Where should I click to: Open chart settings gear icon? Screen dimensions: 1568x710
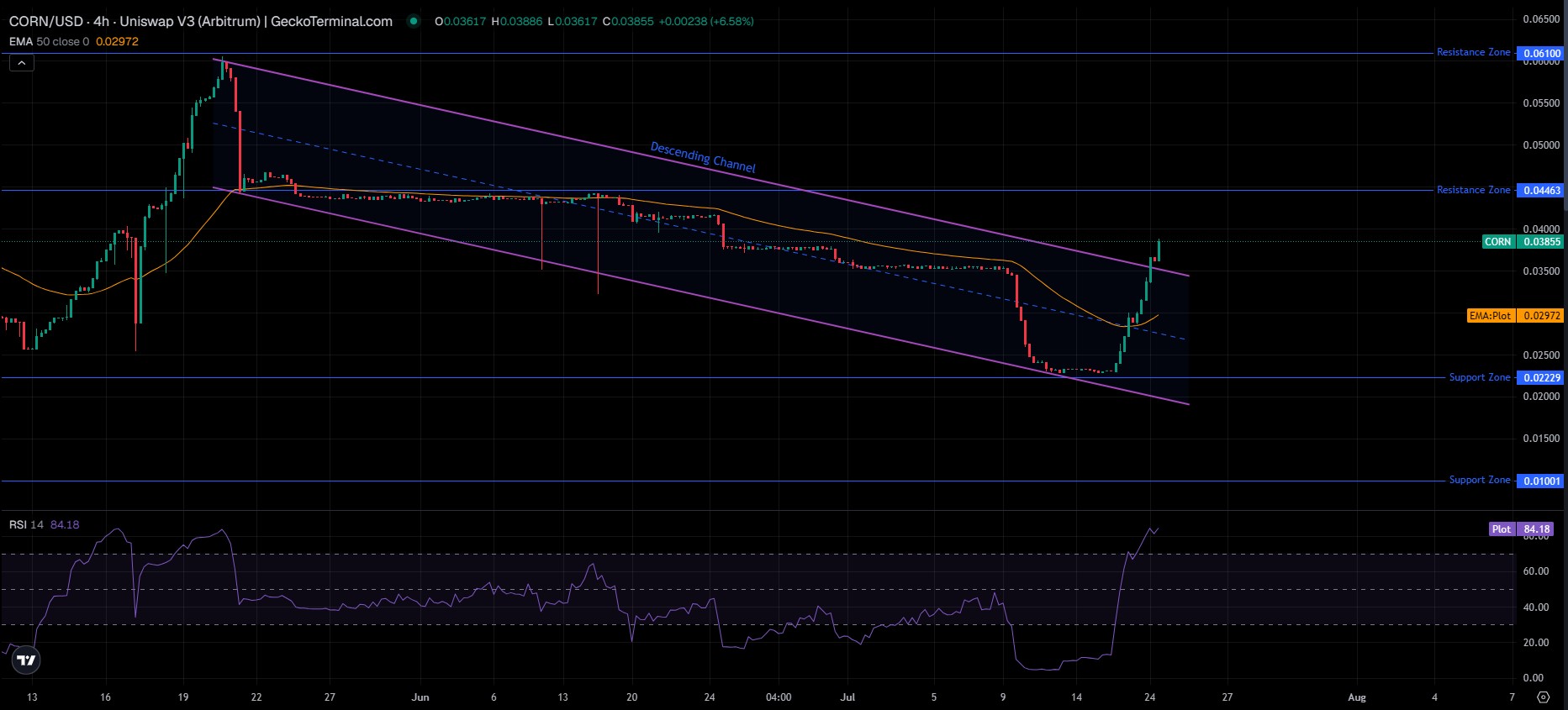[1543, 697]
